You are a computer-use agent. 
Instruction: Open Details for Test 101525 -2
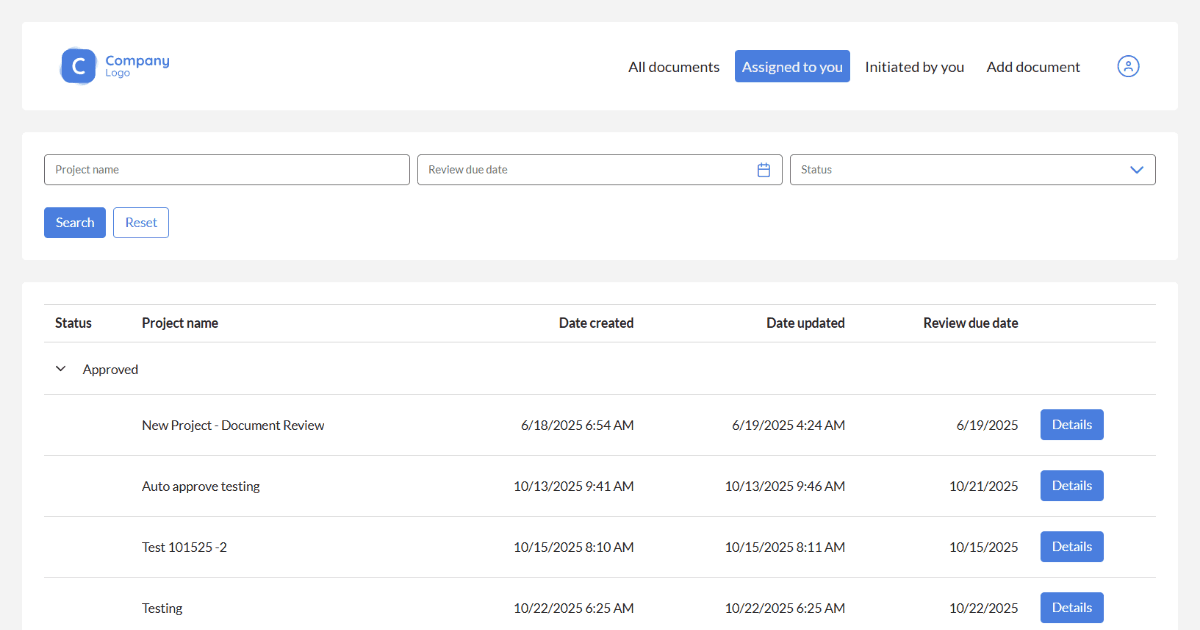(1071, 547)
